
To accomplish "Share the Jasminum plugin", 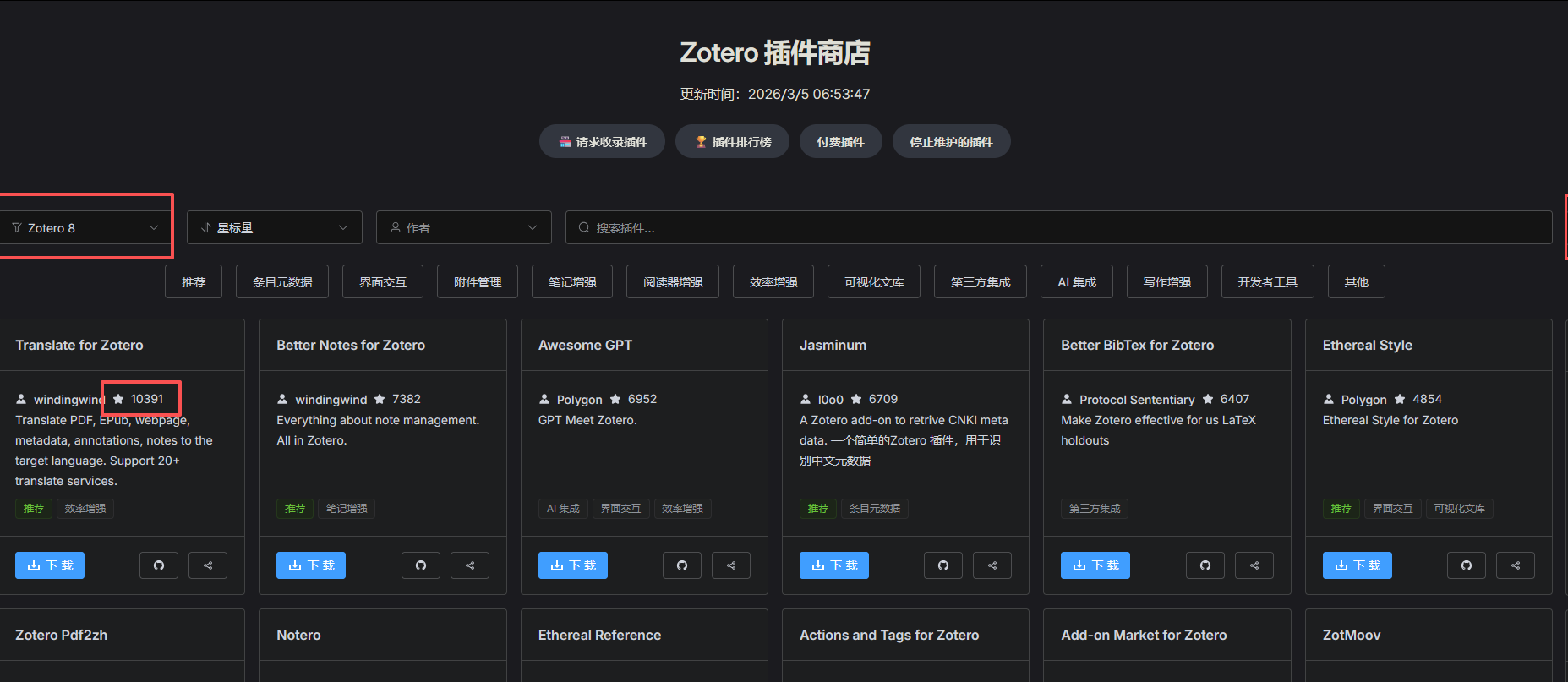I will pos(992,565).
